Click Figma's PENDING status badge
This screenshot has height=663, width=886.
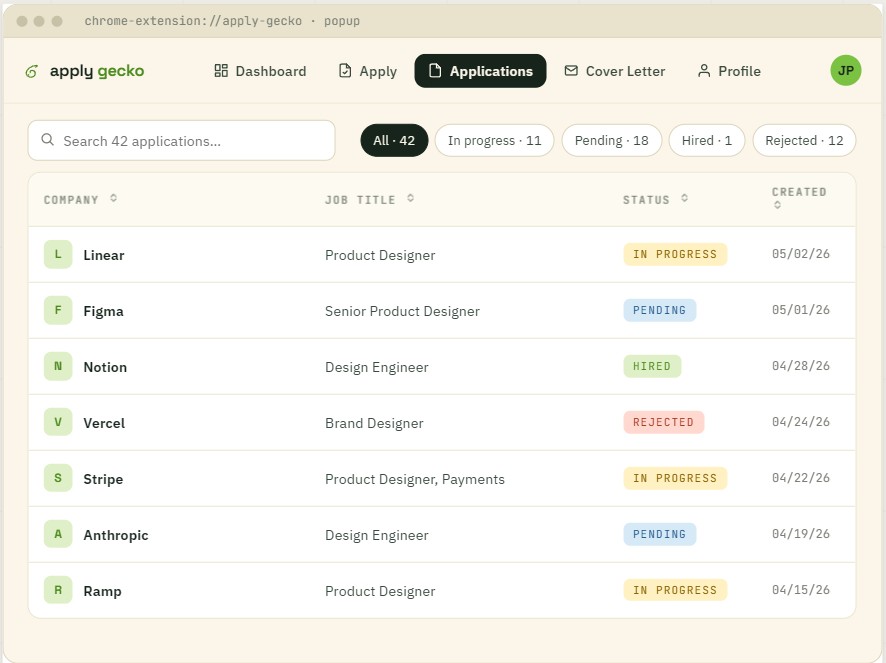(659, 310)
